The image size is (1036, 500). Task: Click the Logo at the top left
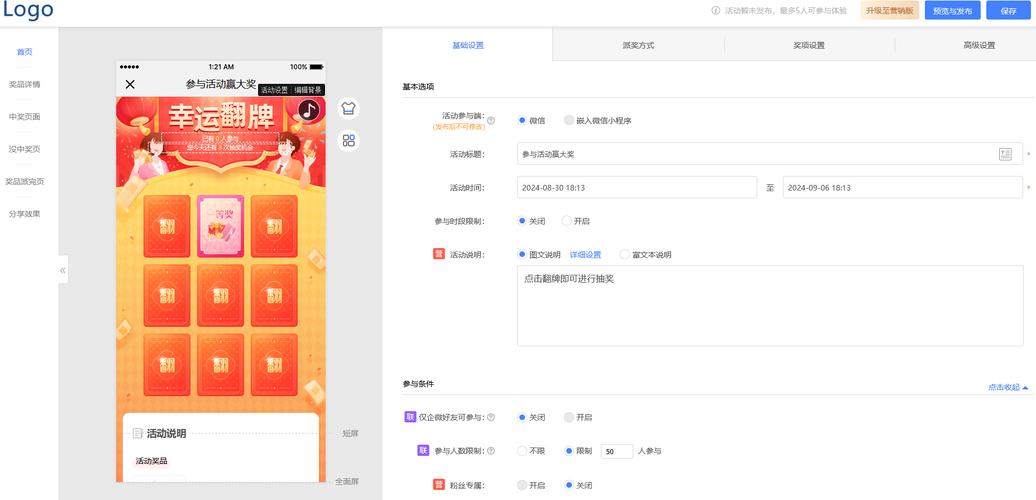pos(28,10)
